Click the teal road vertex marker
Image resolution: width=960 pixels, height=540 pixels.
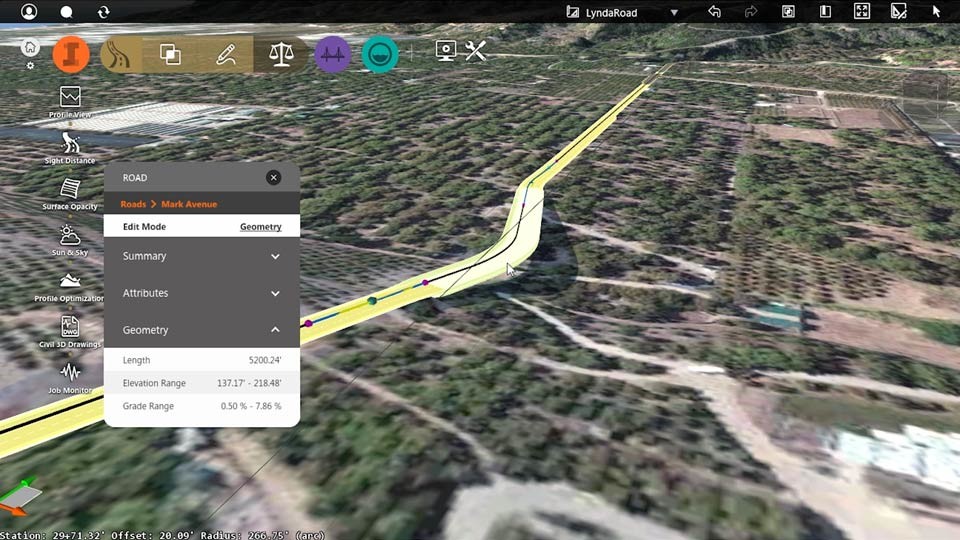tap(372, 301)
